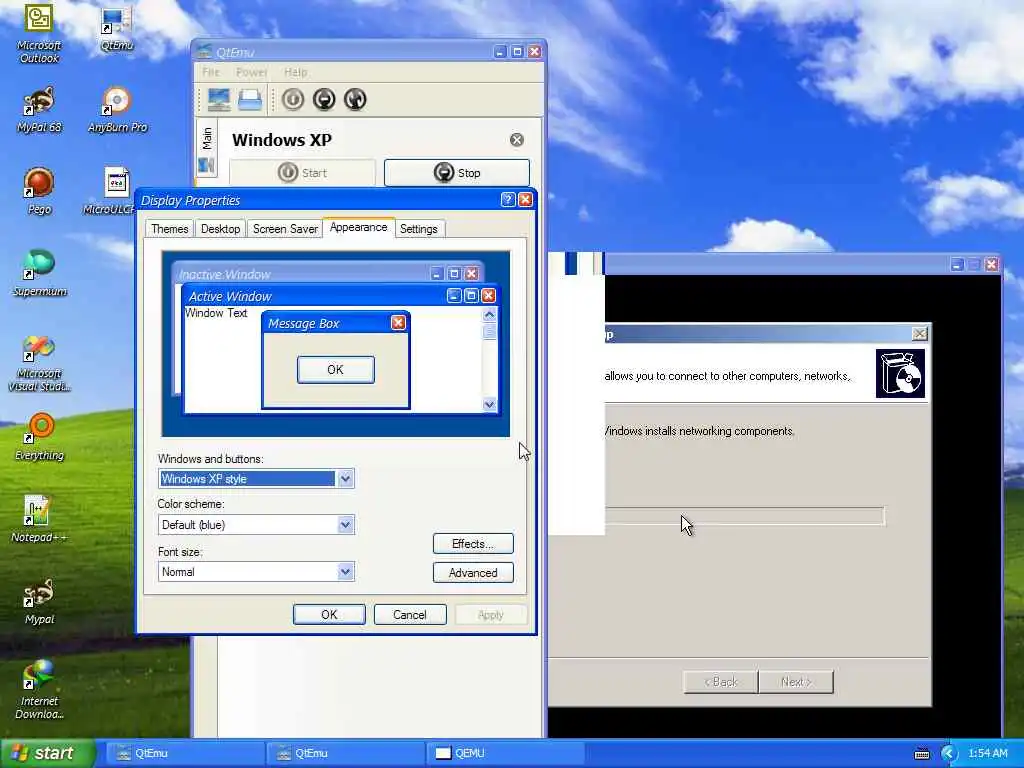
Task: Show hidden tray icons arrow
Action: (x=949, y=754)
